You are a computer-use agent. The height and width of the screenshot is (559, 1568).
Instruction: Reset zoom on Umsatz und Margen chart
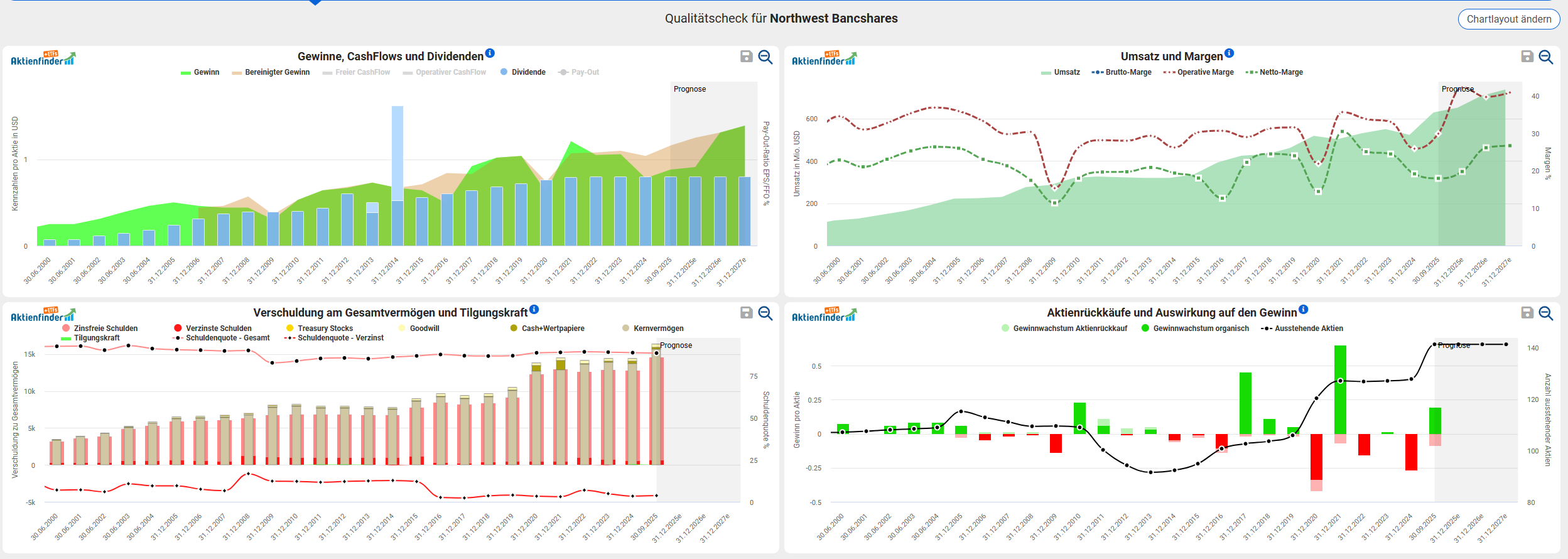pyautogui.click(x=1546, y=57)
